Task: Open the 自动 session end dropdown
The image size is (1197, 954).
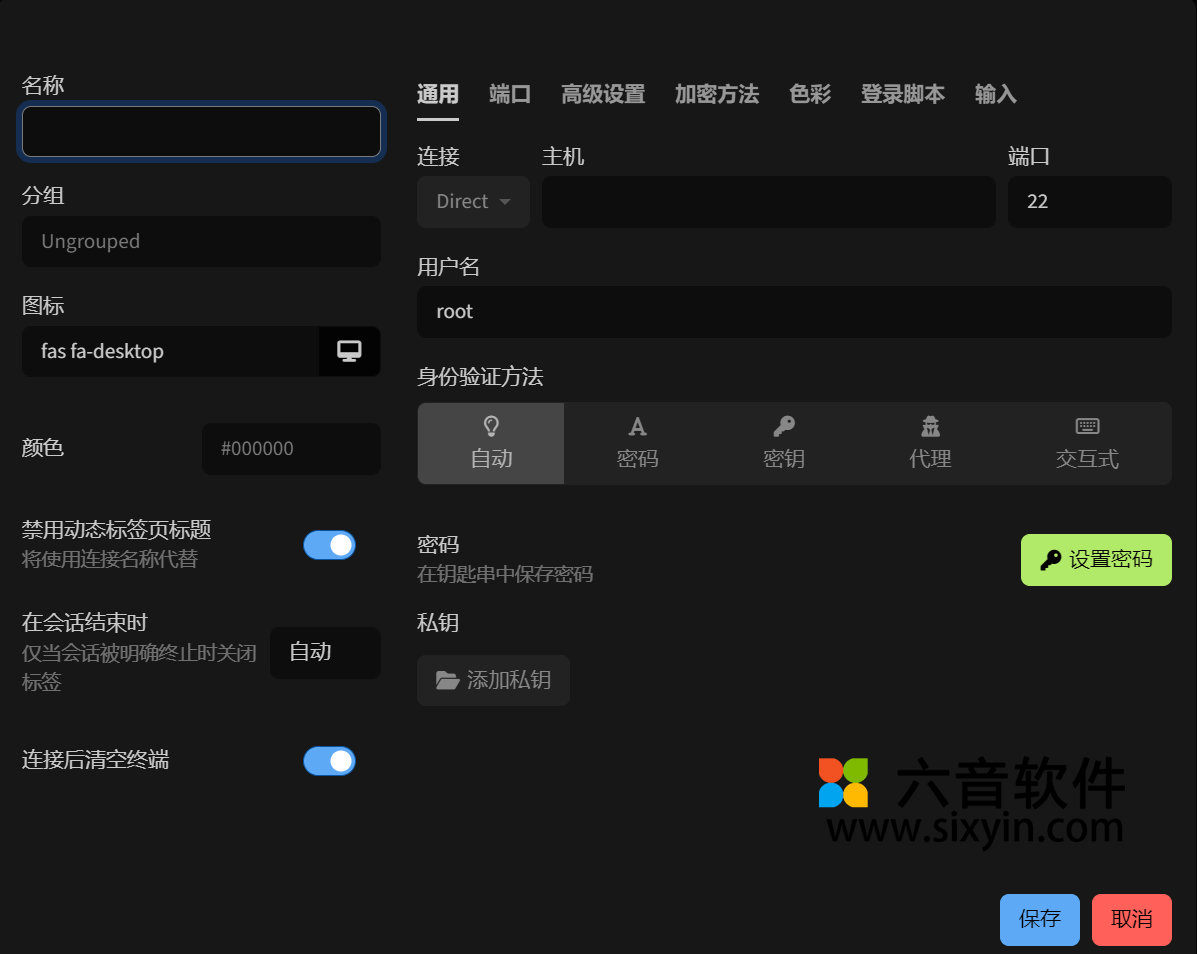Action: click(325, 653)
